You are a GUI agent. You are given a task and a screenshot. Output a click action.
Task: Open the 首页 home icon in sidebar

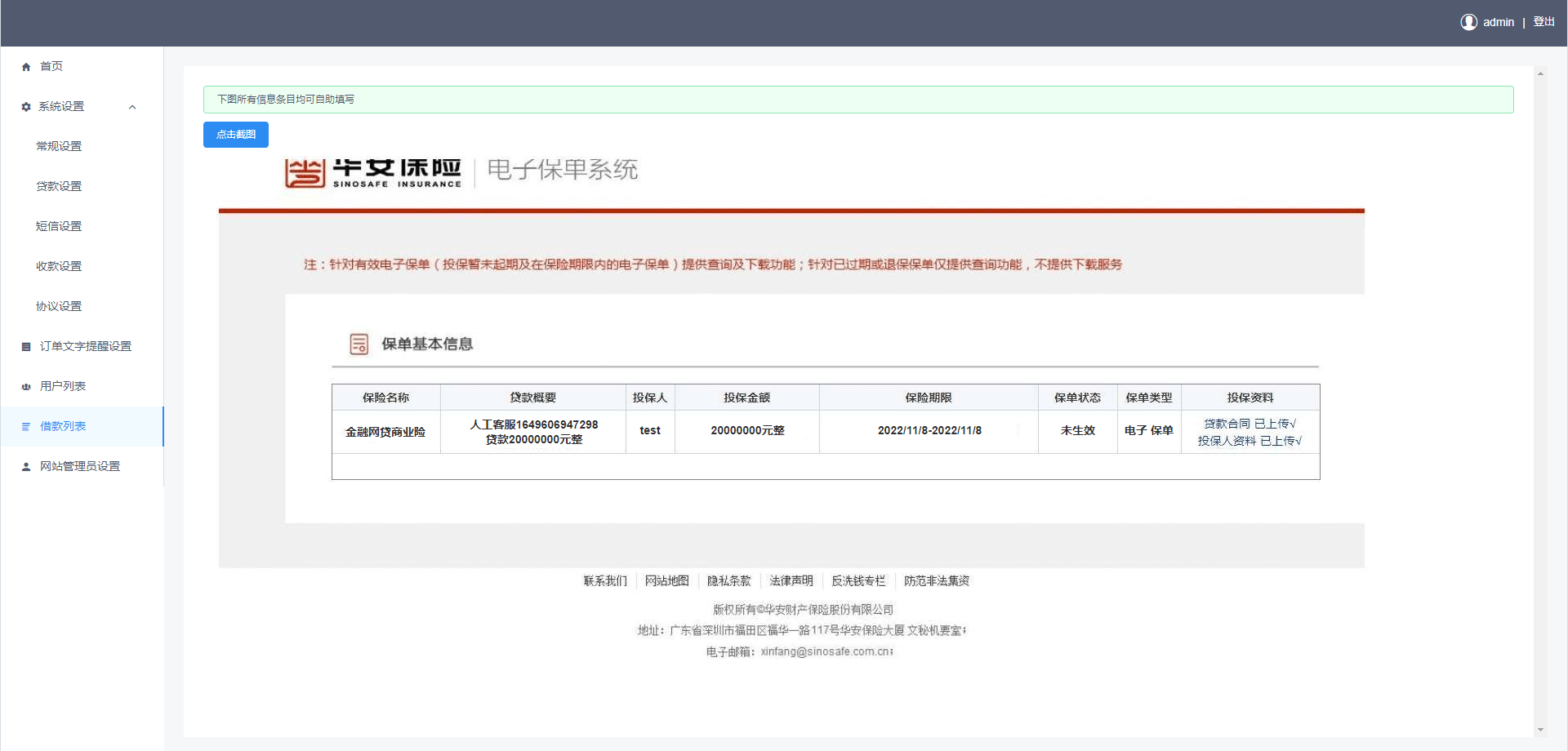25,66
